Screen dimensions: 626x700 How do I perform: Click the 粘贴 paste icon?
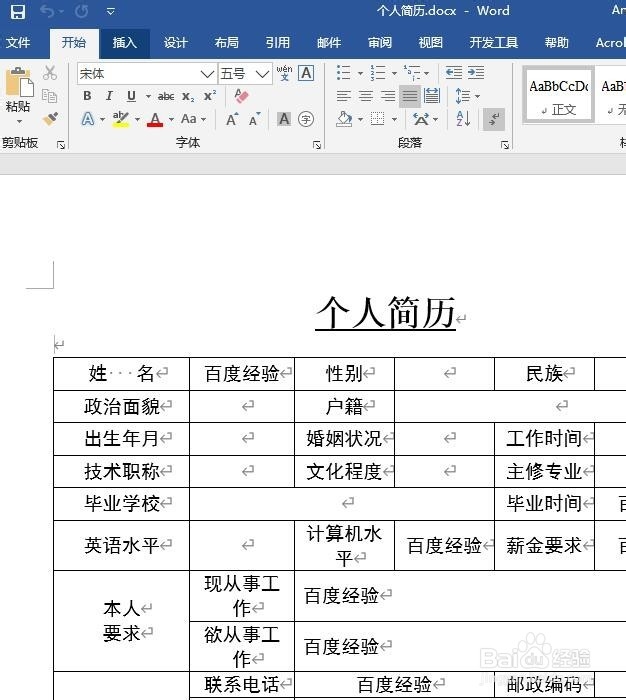(x=19, y=82)
